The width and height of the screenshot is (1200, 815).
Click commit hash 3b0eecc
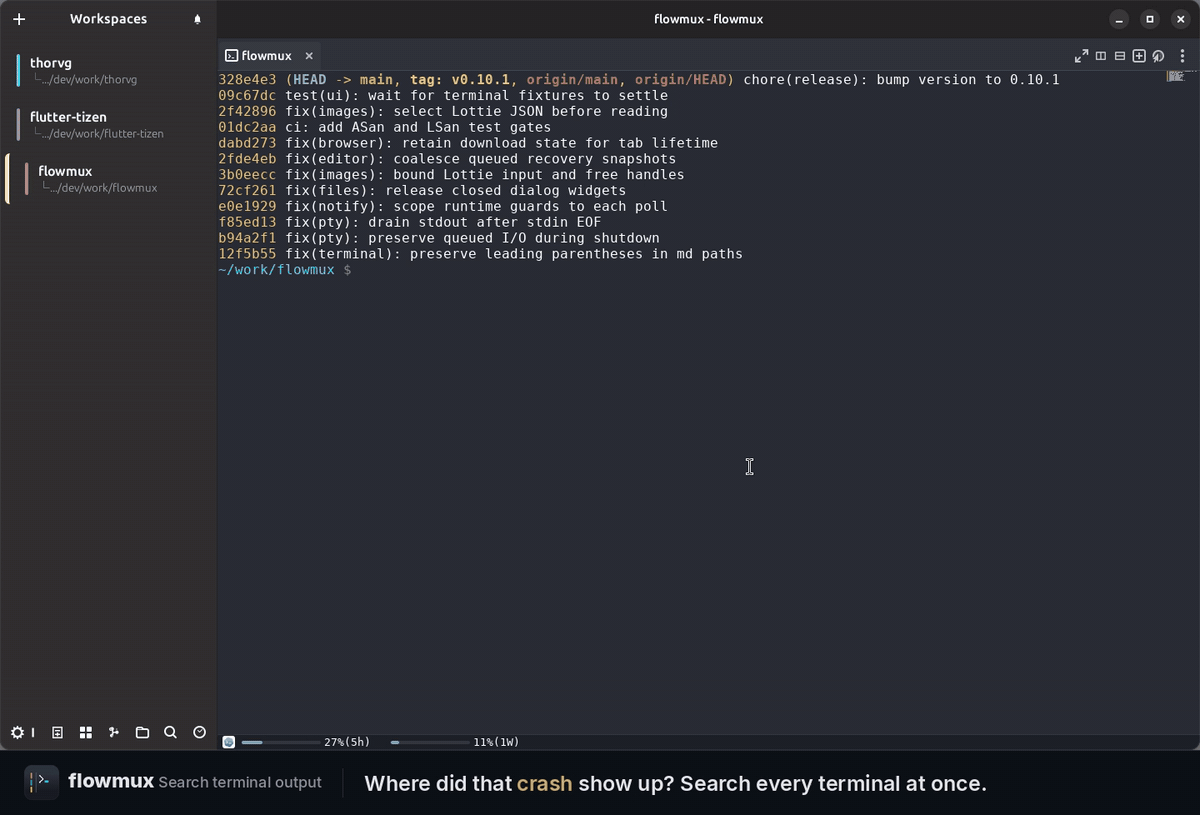point(247,175)
